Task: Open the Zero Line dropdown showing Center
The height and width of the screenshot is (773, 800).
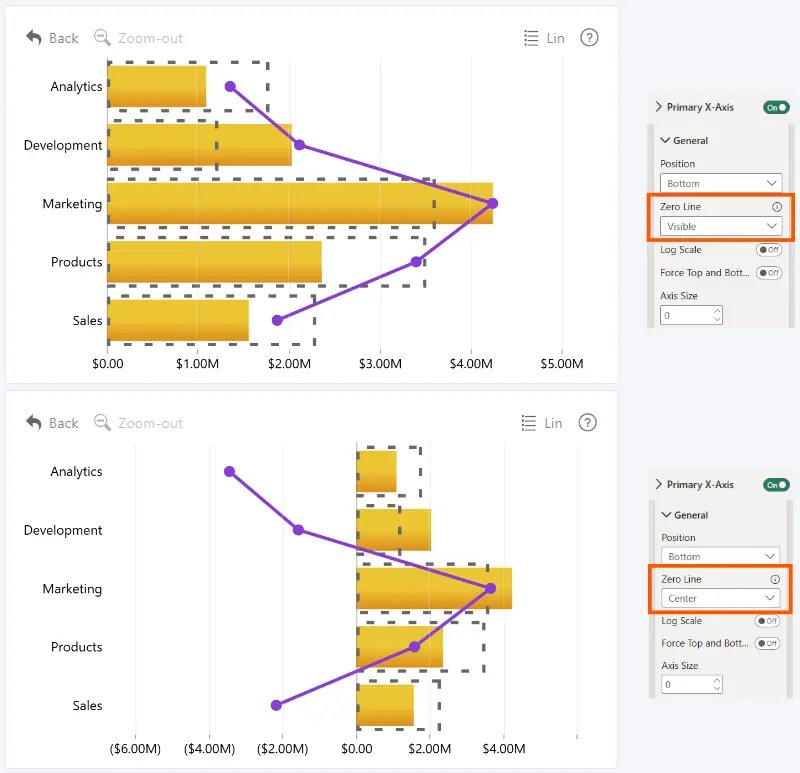Action: [x=720, y=598]
